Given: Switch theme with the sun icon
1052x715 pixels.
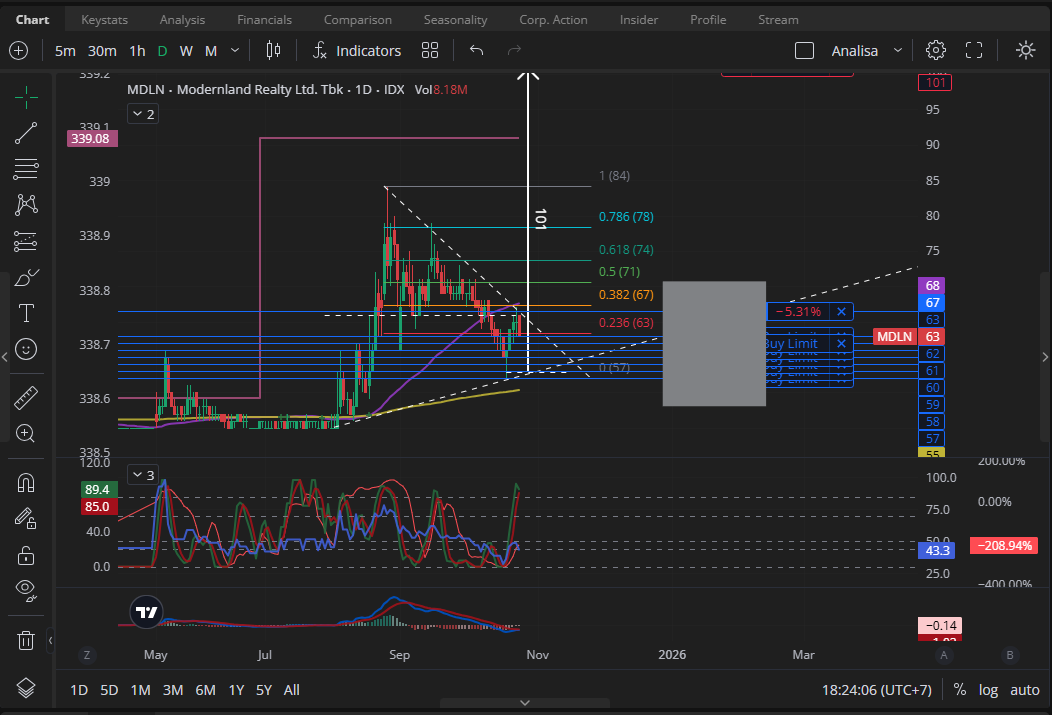Looking at the screenshot, I should point(1025,50).
